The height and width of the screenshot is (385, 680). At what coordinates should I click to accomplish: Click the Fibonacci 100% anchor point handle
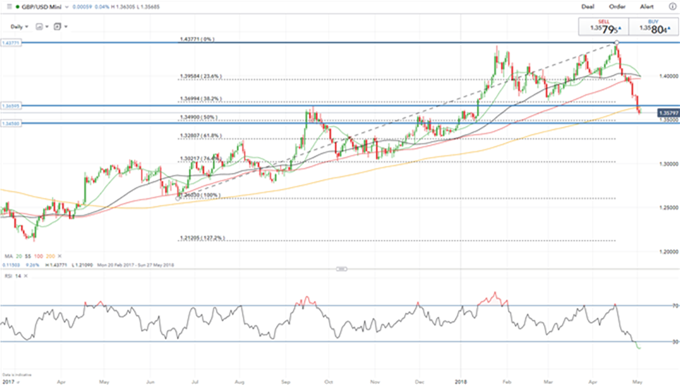178,198
